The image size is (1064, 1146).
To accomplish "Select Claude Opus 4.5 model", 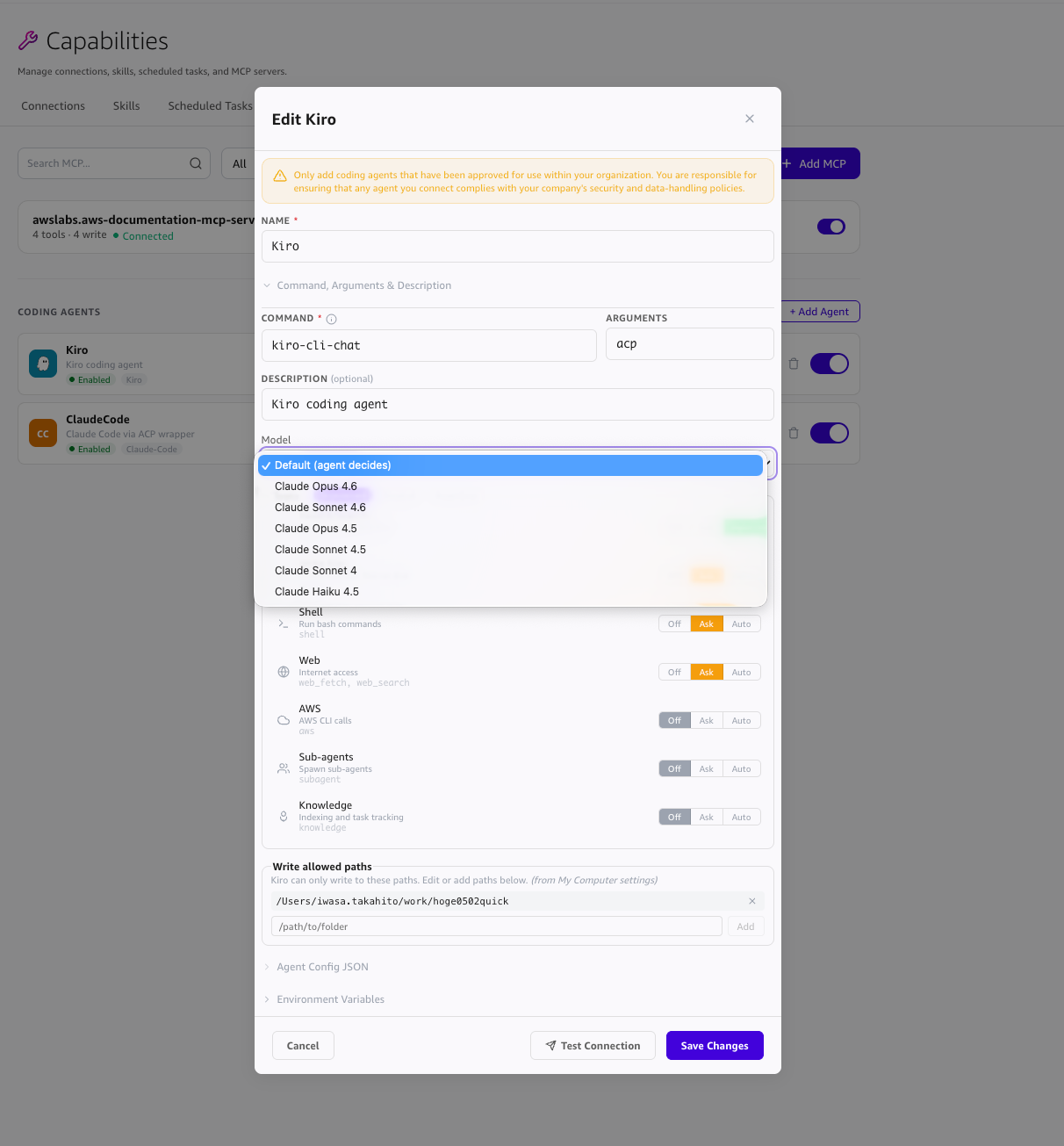I will click(x=510, y=529).
